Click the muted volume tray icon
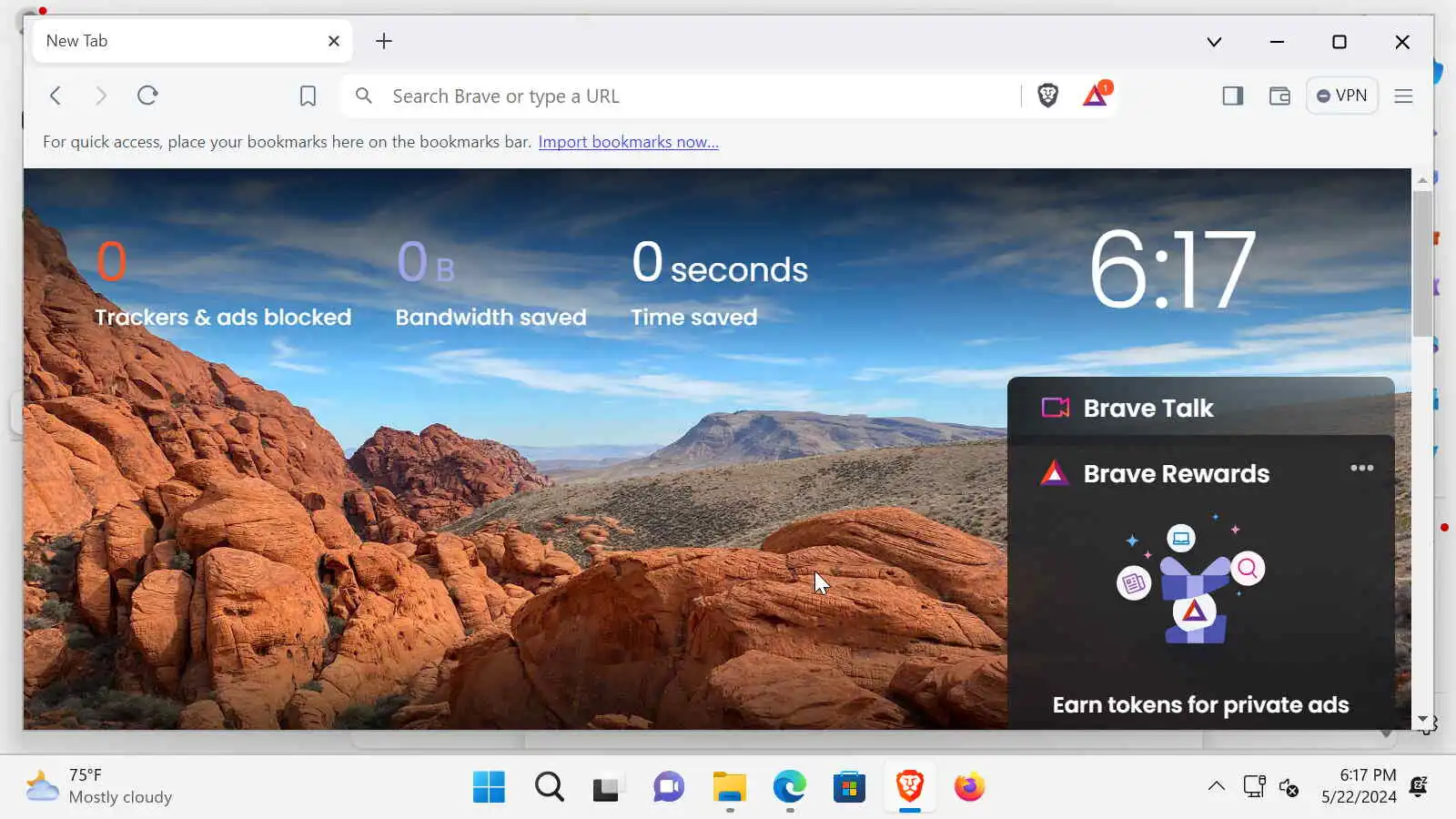The height and width of the screenshot is (819, 1456). (1289, 787)
